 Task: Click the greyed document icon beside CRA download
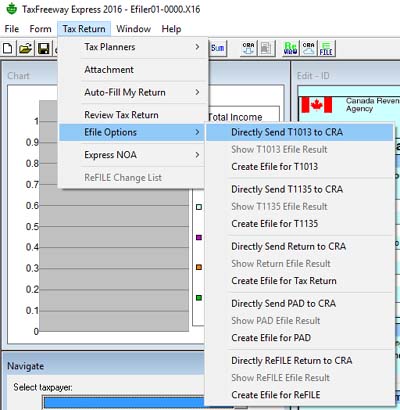coord(266,48)
